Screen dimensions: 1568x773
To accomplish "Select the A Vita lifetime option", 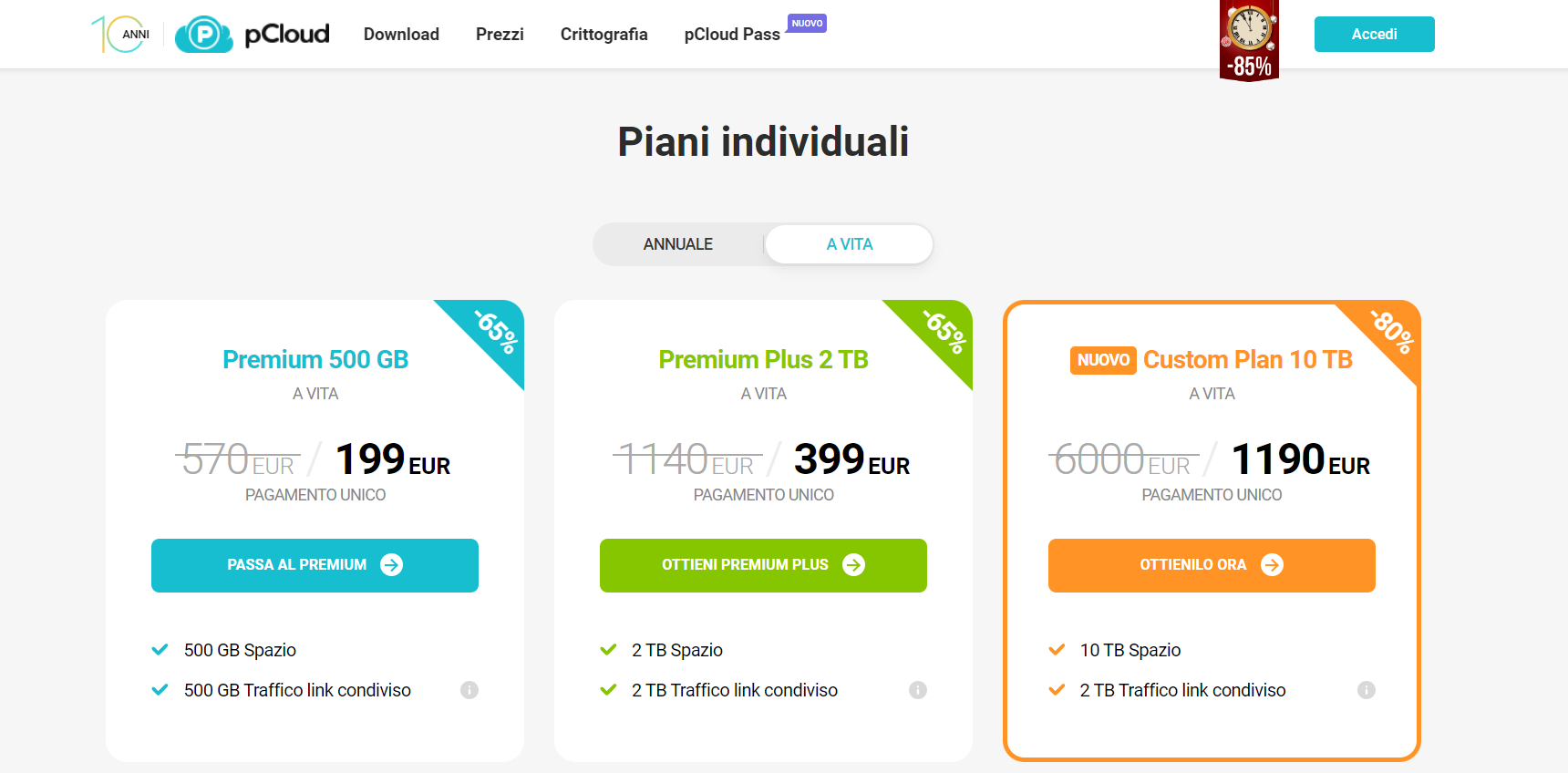I will coord(850,244).
